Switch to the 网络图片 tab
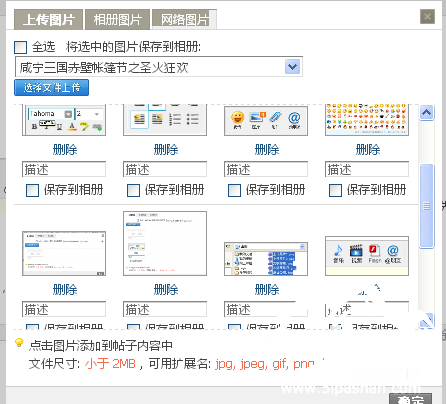 point(185,20)
